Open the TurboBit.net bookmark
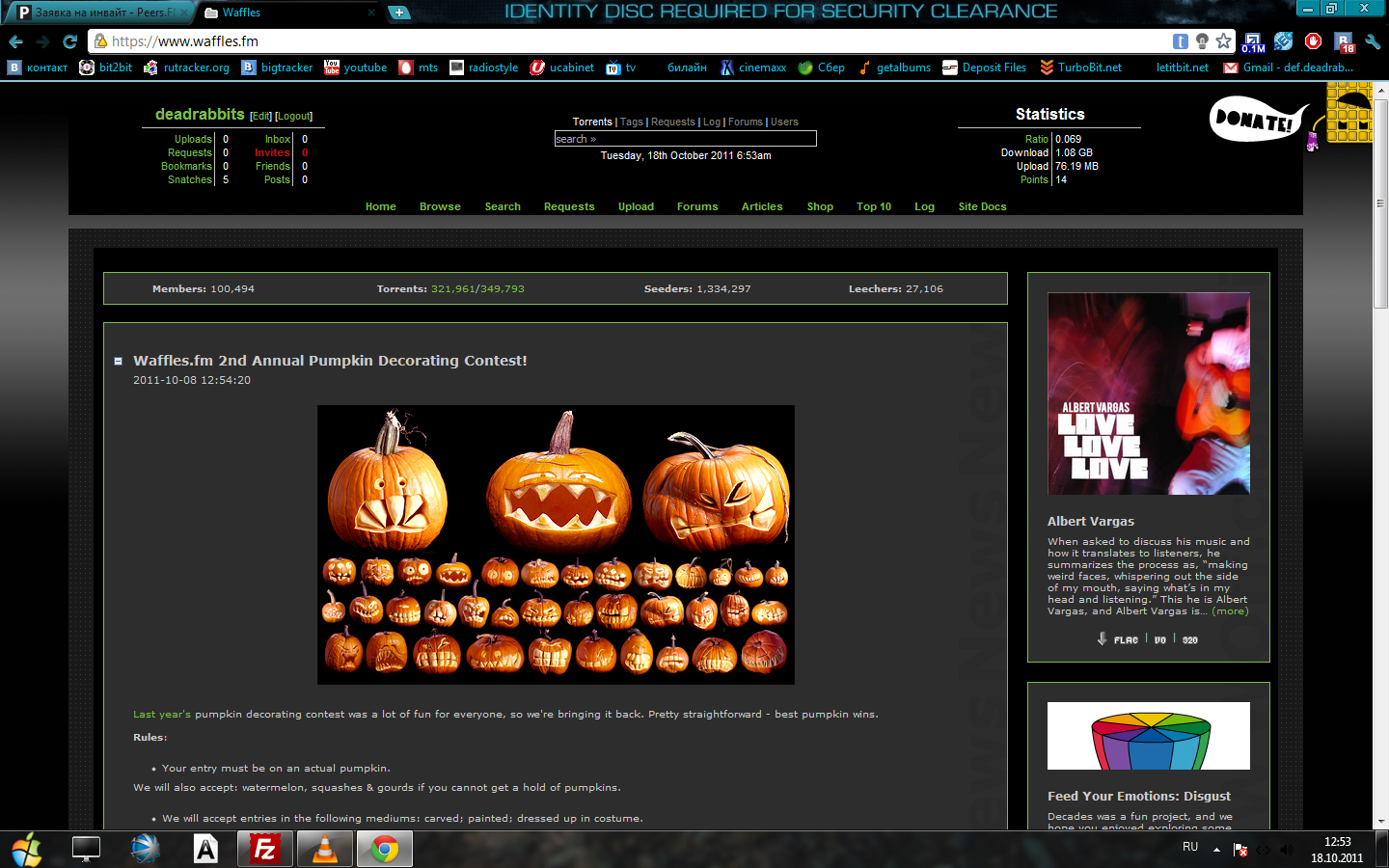Image resolution: width=1389 pixels, height=868 pixels. (x=1081, y=68)
